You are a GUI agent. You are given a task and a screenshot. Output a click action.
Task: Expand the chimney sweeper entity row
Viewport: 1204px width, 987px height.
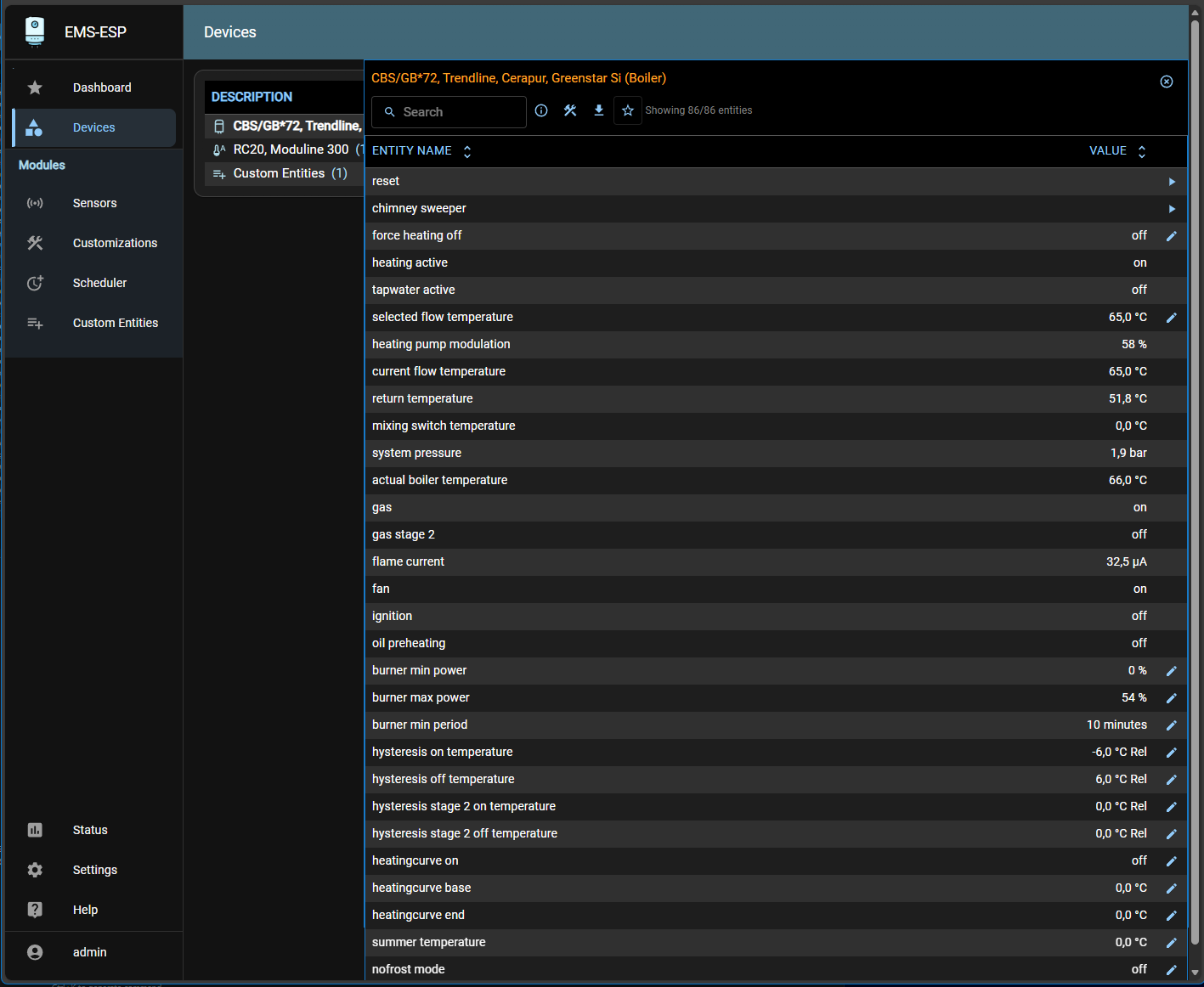point(1172,208)
